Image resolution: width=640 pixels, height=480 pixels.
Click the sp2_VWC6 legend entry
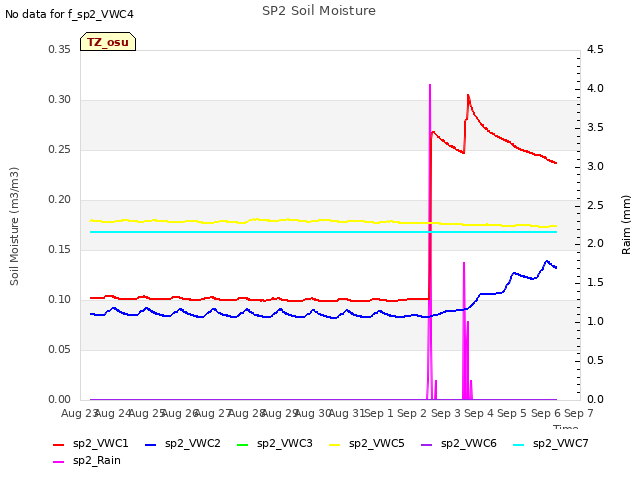click(x=459, y=444)
